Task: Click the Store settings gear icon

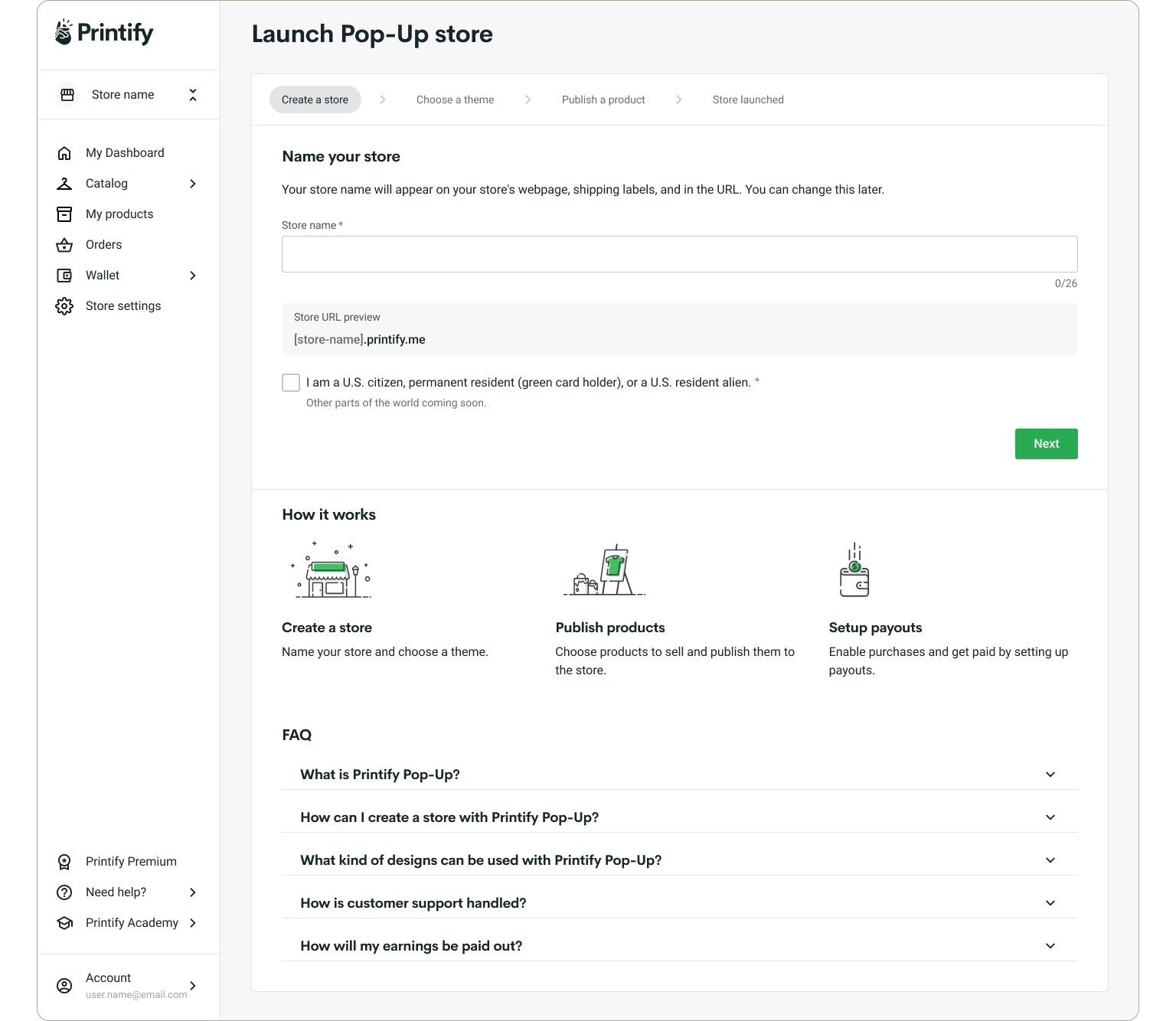Action: (x=64, y=306)
